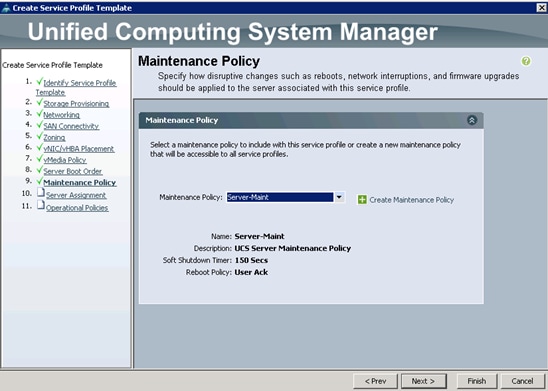Image resolution: width=548 pixels, height=391 pixels.
Task: Click the Finish button
Action: point(477,381)
